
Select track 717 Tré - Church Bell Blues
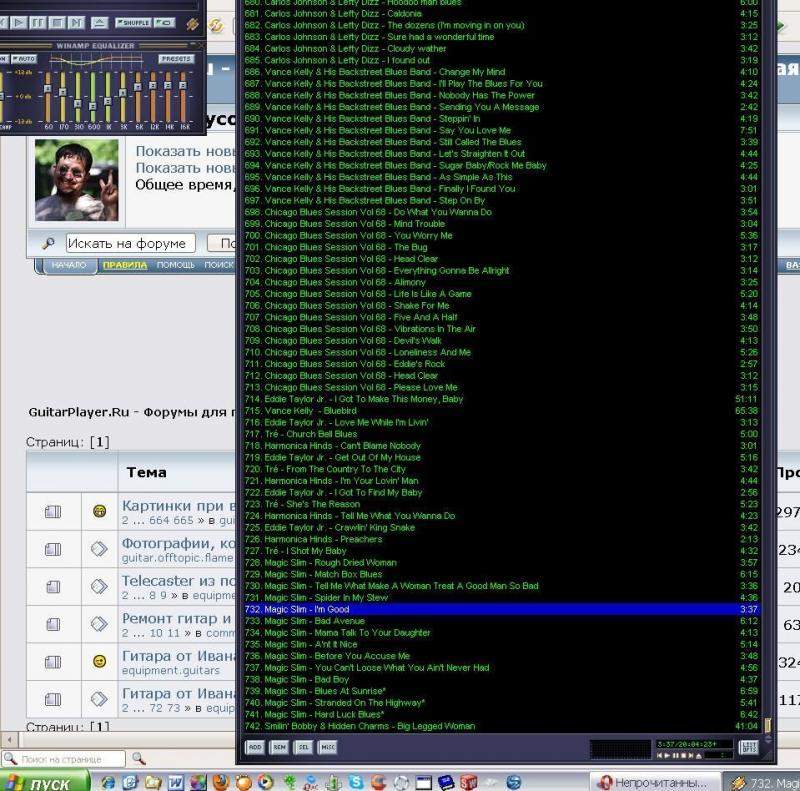pos(502,434)
